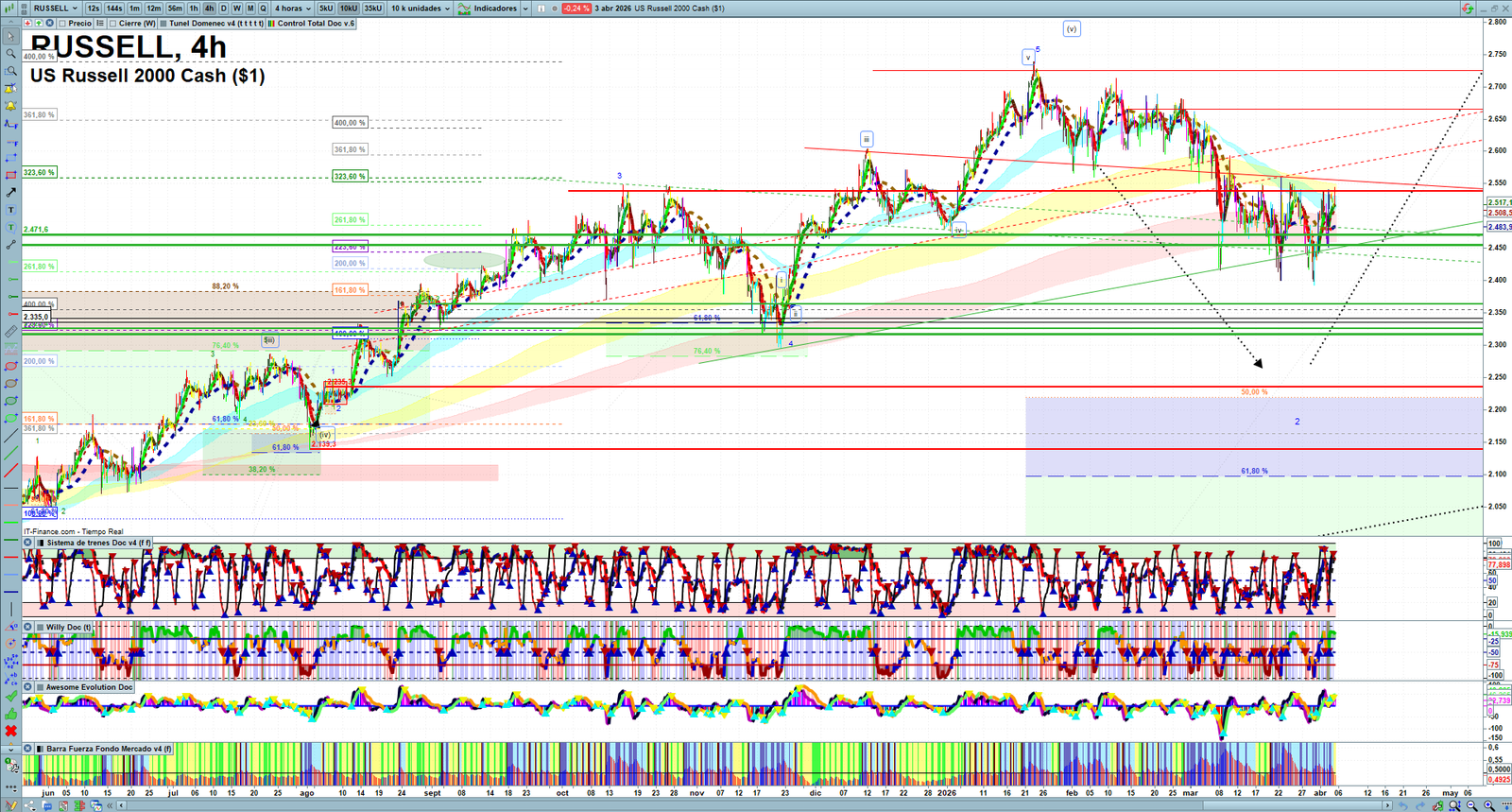This screenshot has width=1512, height=812.
Task: Switch to the D daily timeframe
Action: point(224,9)
